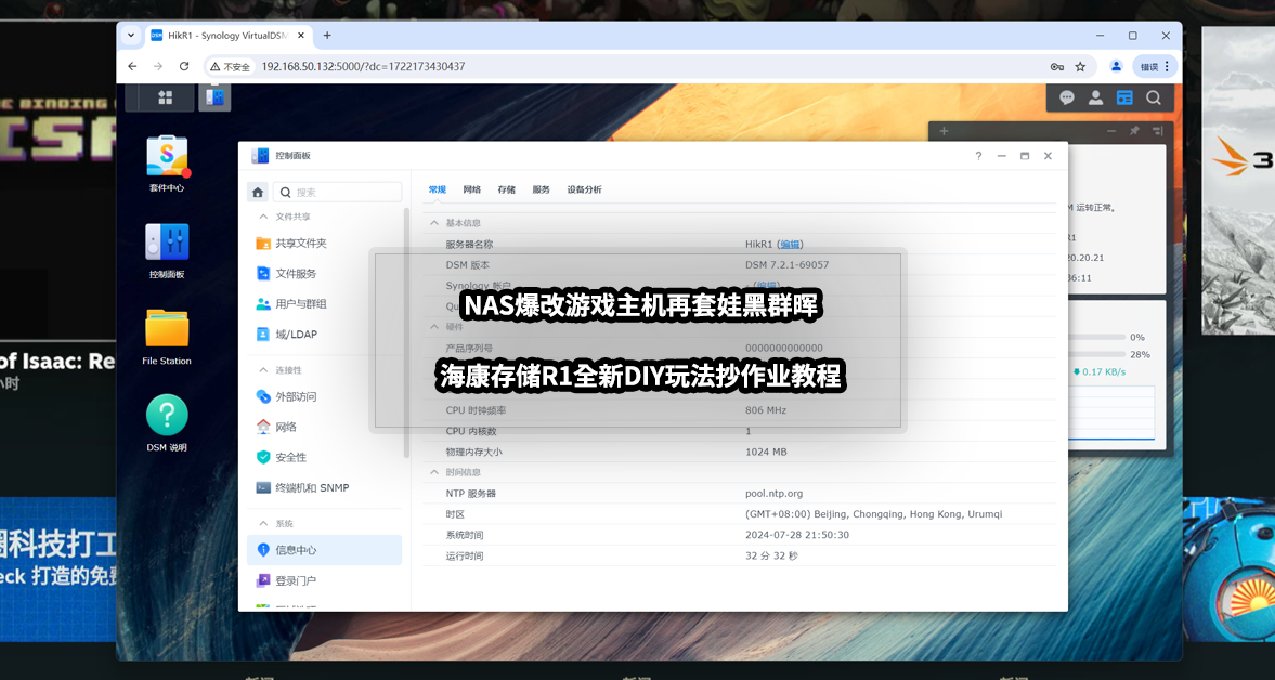Image resolution: width=1275 pixels, height=680 pixels.
Task: Maximize the Control Panel window
Action: (x=1024, y=156)
